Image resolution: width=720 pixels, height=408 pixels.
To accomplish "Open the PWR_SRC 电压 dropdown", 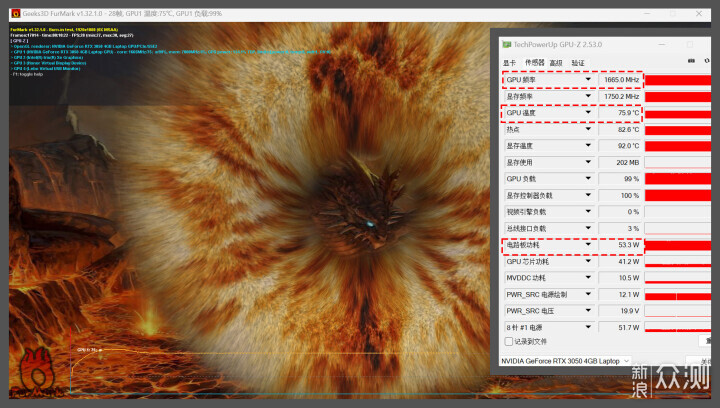I will click(x=588, y=311).
